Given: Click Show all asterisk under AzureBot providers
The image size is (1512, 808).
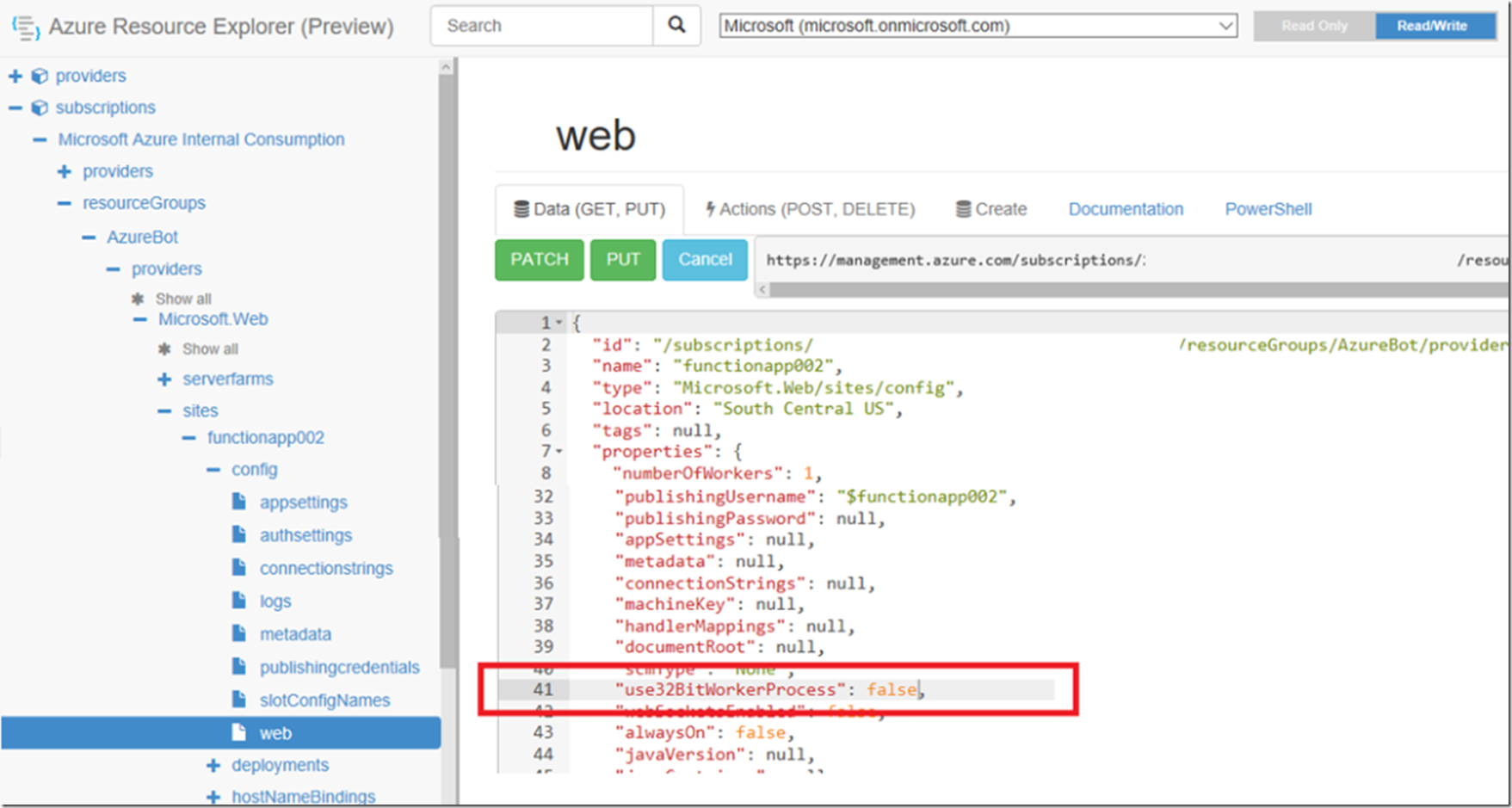Looking at the screenshot, I should pos(138,299).
